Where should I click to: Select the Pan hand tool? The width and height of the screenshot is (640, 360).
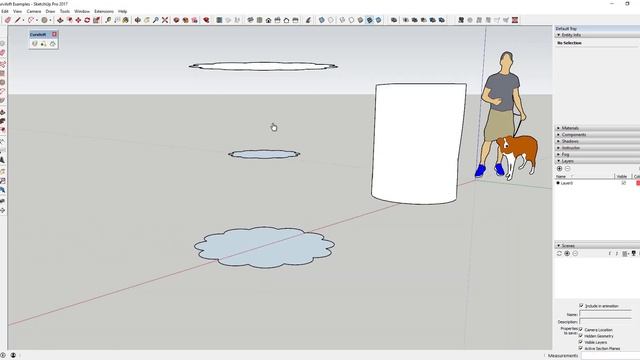(147, 20)
